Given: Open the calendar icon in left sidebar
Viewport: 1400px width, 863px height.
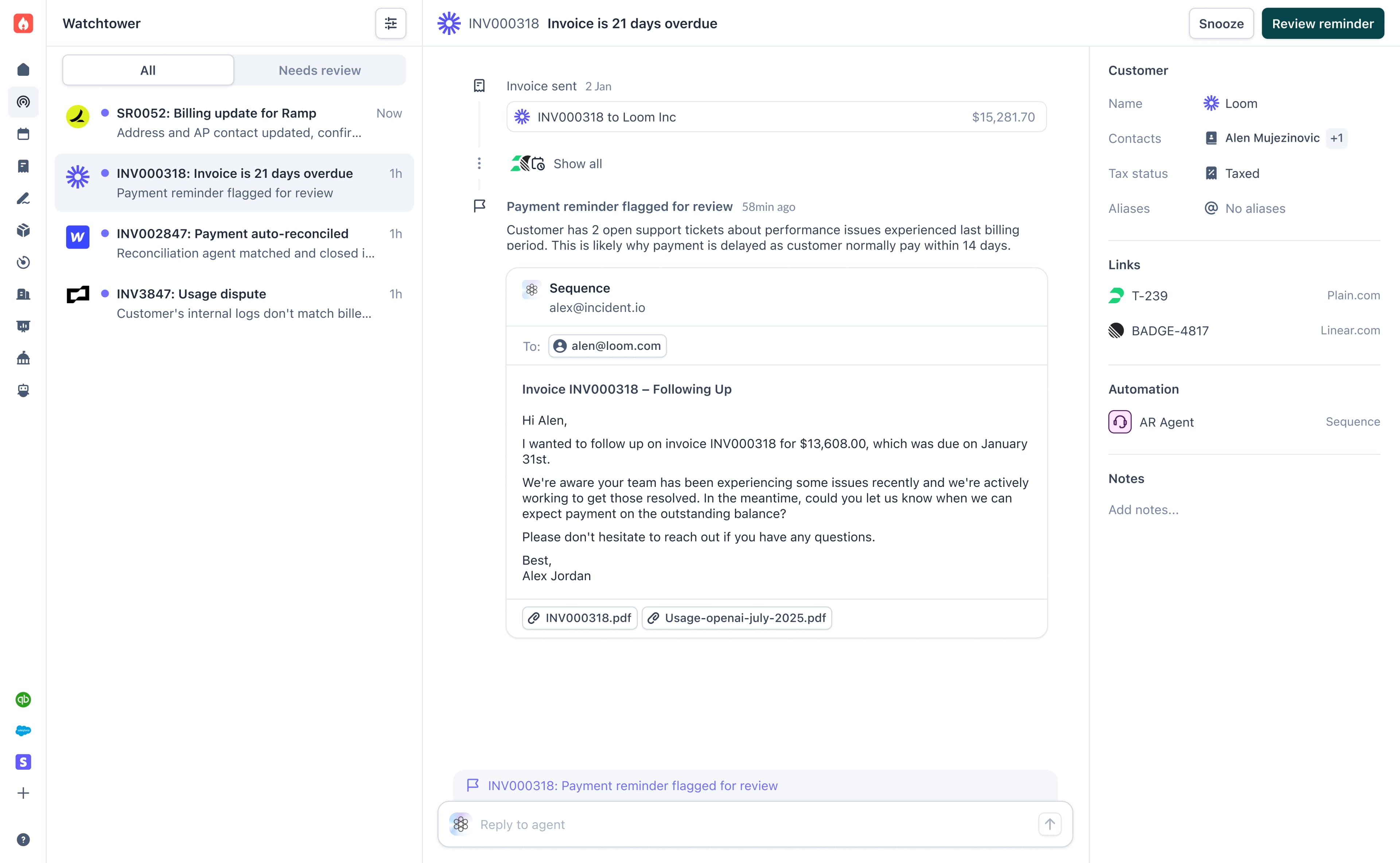Looking at the screenshot, I should pos(23,134).
